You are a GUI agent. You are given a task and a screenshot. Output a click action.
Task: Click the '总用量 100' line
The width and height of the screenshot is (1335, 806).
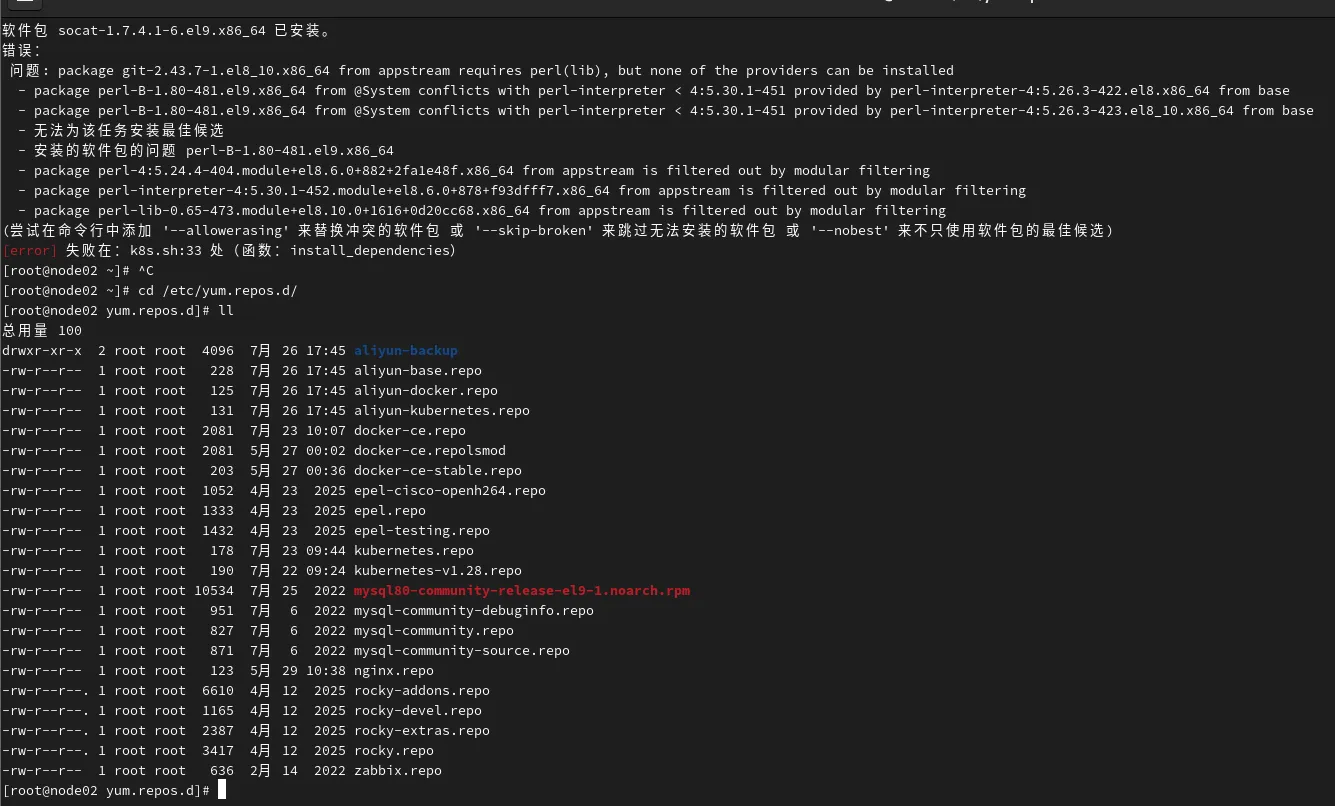click(42, 330)
